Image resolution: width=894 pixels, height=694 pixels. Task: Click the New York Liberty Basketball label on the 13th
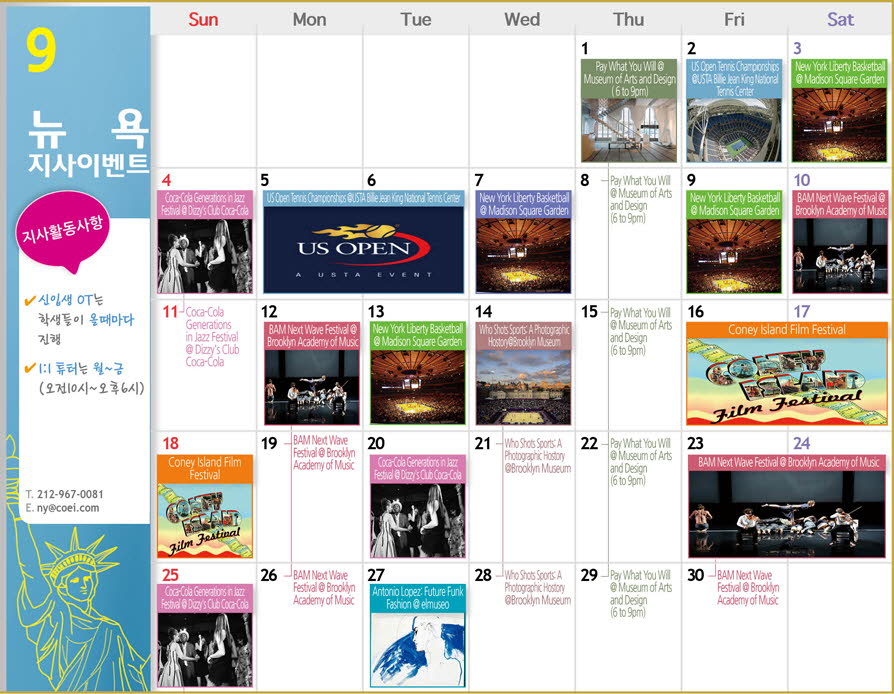(418, 336)
